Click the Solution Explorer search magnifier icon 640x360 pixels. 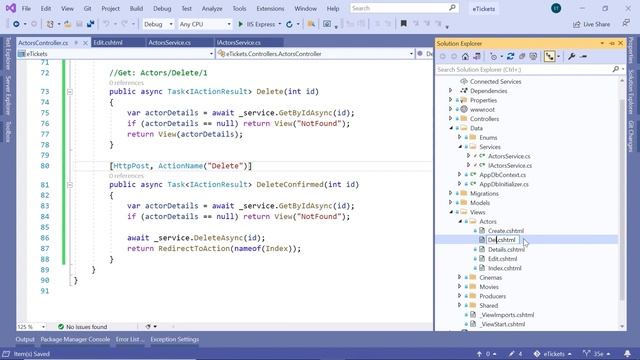pyautogui.click(x=616, y=69)
